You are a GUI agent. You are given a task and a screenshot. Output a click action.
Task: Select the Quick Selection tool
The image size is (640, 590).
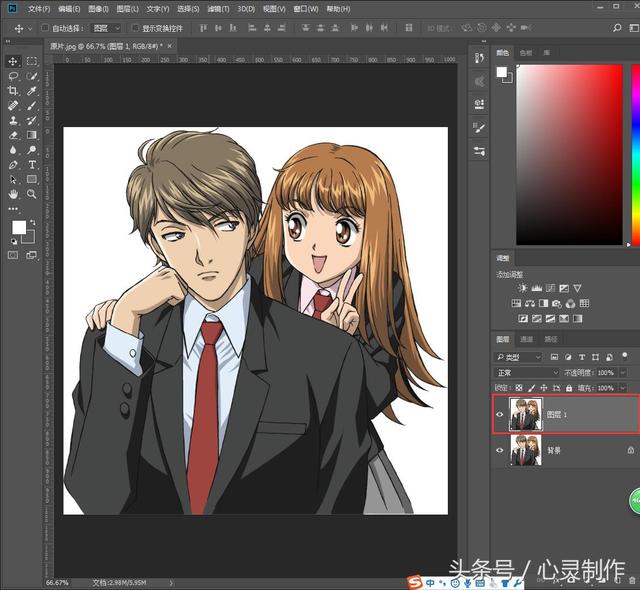click(31, 76)
